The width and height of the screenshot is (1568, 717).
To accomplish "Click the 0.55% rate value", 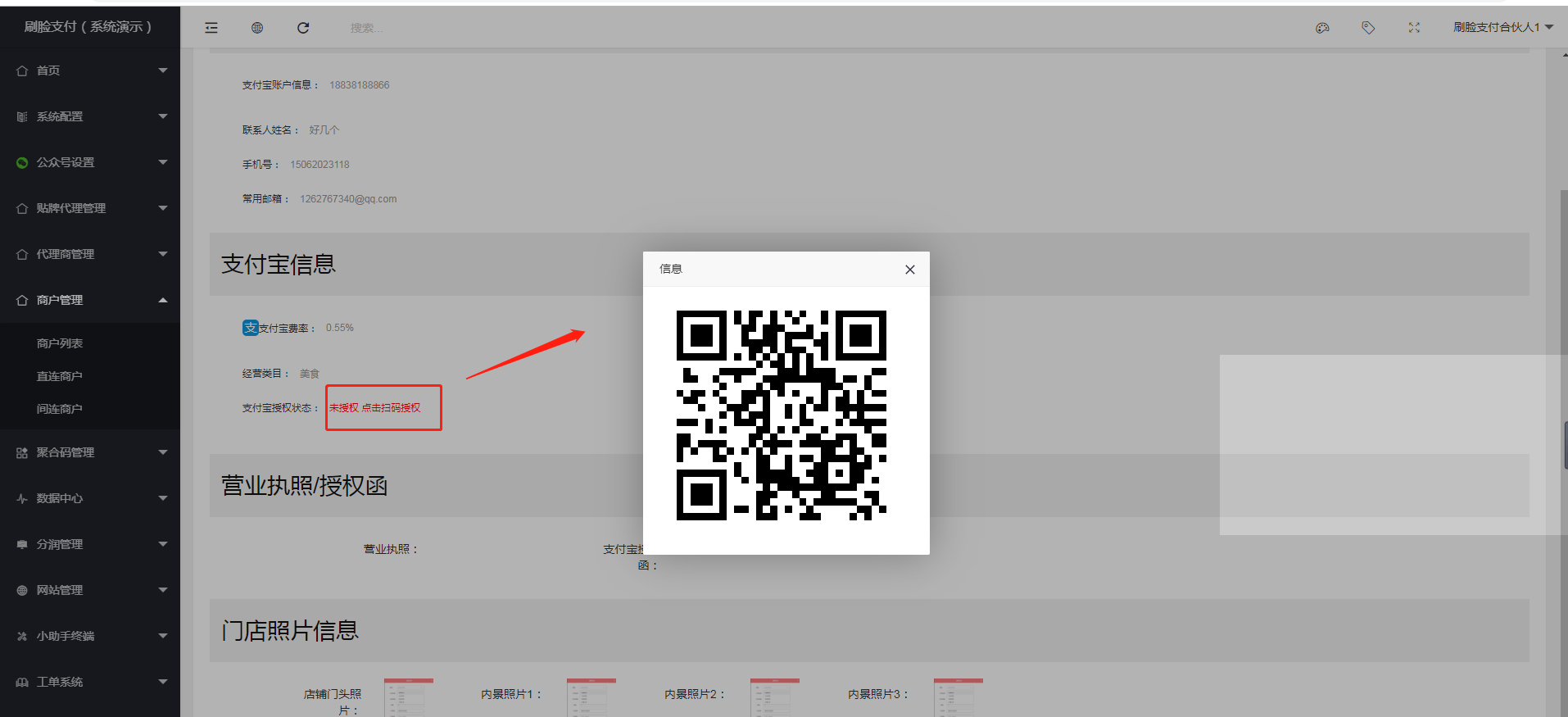I will click(340, 328).
